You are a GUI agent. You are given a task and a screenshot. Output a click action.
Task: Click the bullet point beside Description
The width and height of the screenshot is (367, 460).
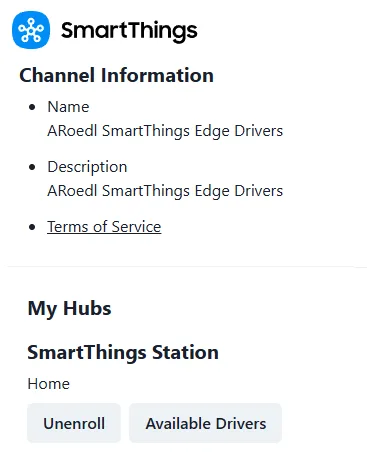coord(32,167)
